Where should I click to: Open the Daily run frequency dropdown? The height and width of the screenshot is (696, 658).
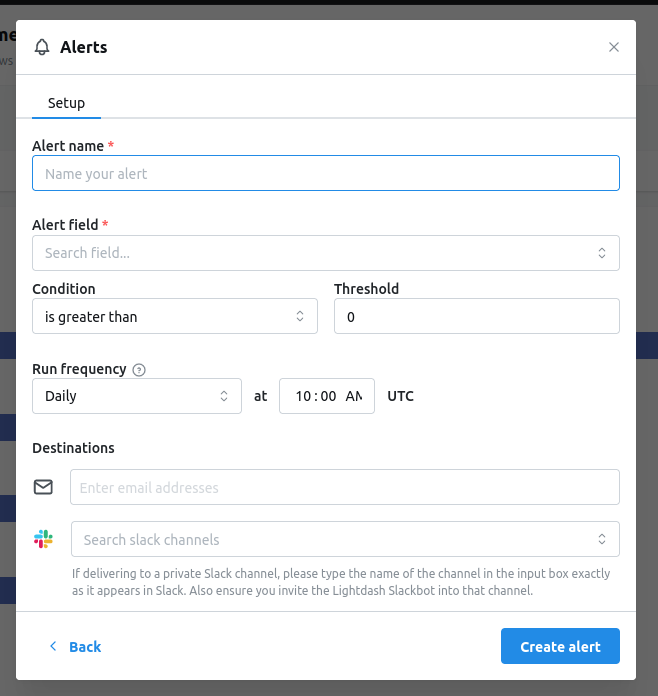(137, 396)
